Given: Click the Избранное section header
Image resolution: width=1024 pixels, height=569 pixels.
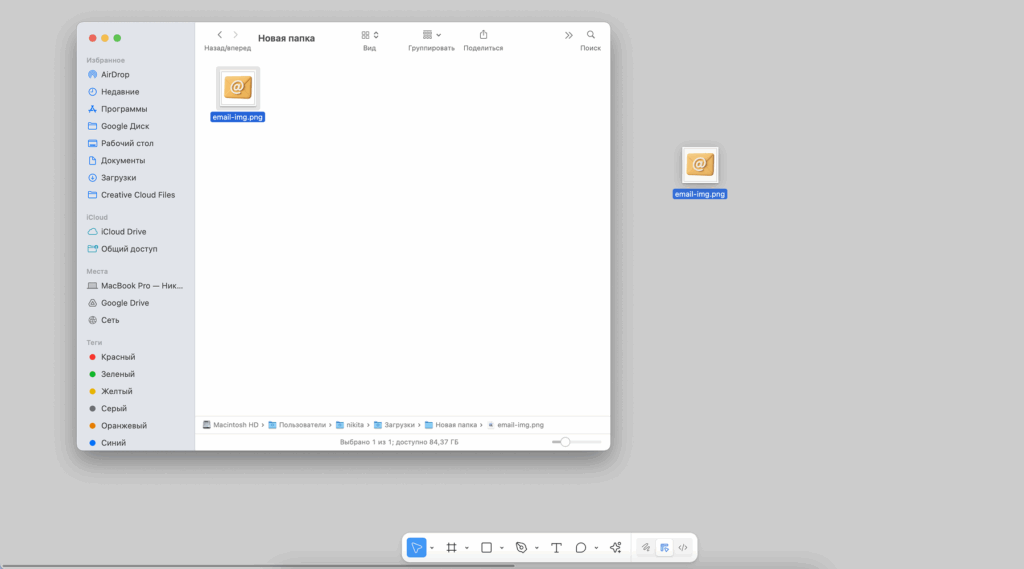Looking at the screenshot, I should tap(106, 60).
